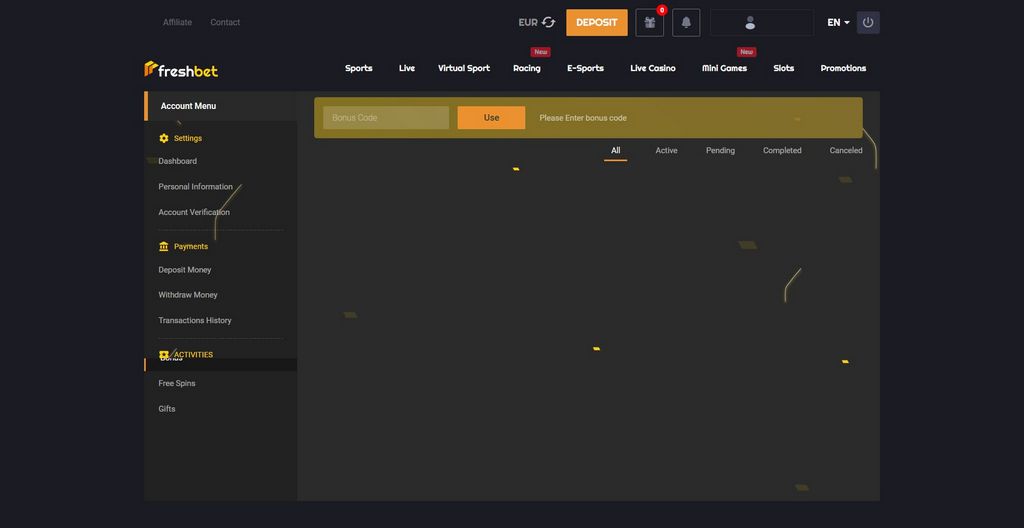Switch to the Active bonuses tab
The image size is (1024, 528).
click(x=666, y=150)
